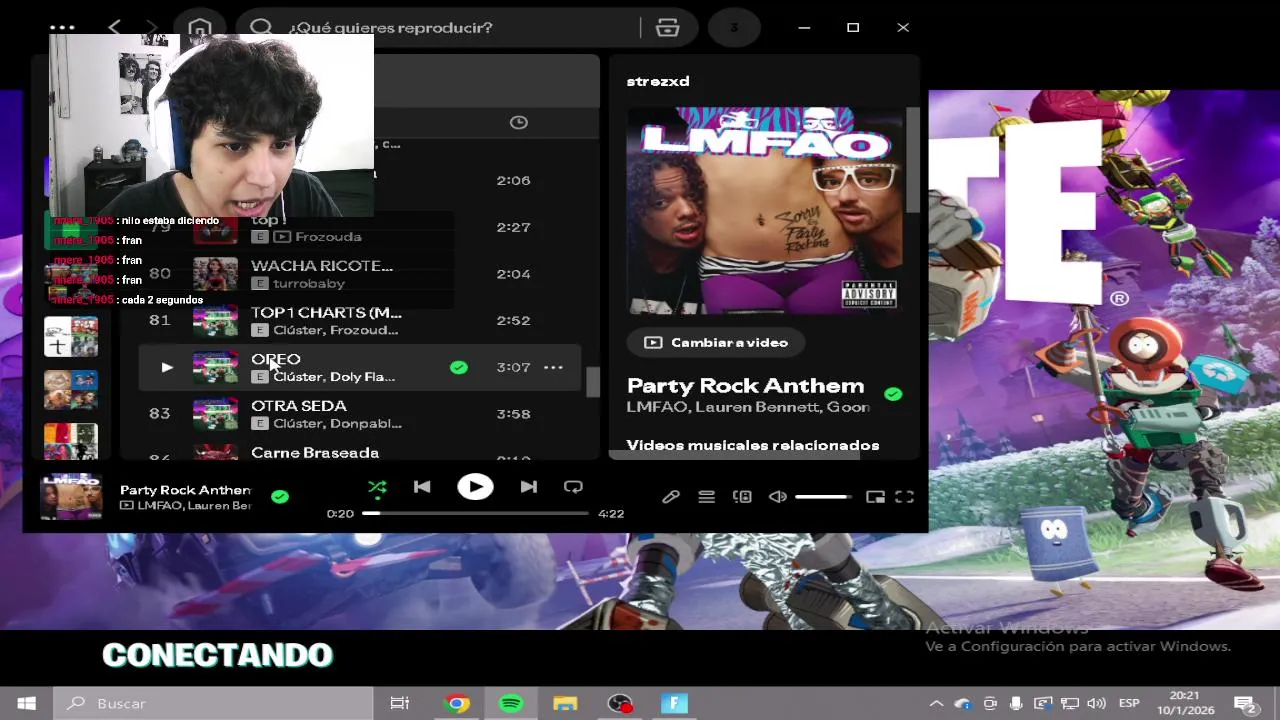The height and width of the screenshot is (720, 1280).
Task: Go forward with the right arrow
Action: [152, 27]
